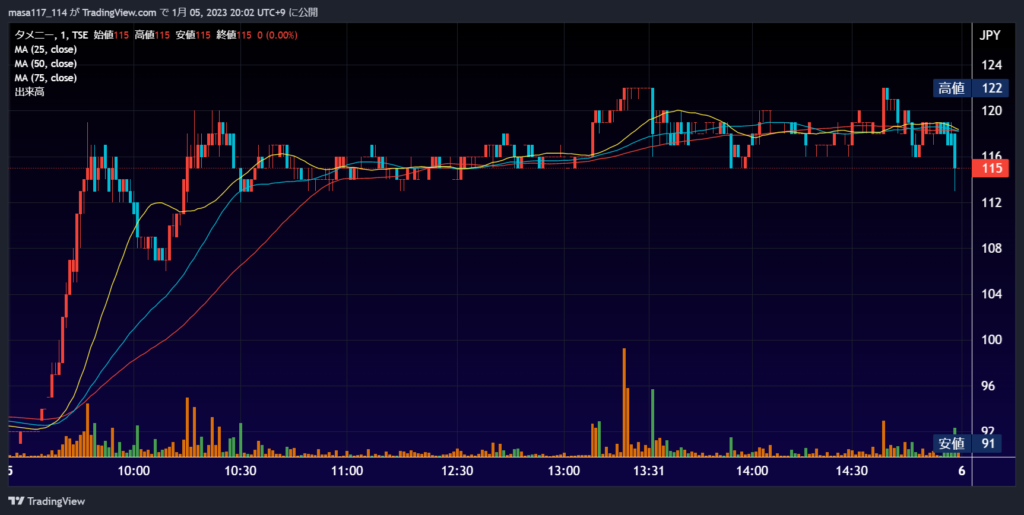This screenshot has width=1024, height=515.
Task: Click the タメニー, 1, TSE symbol legend
Action: pos(52,35)
